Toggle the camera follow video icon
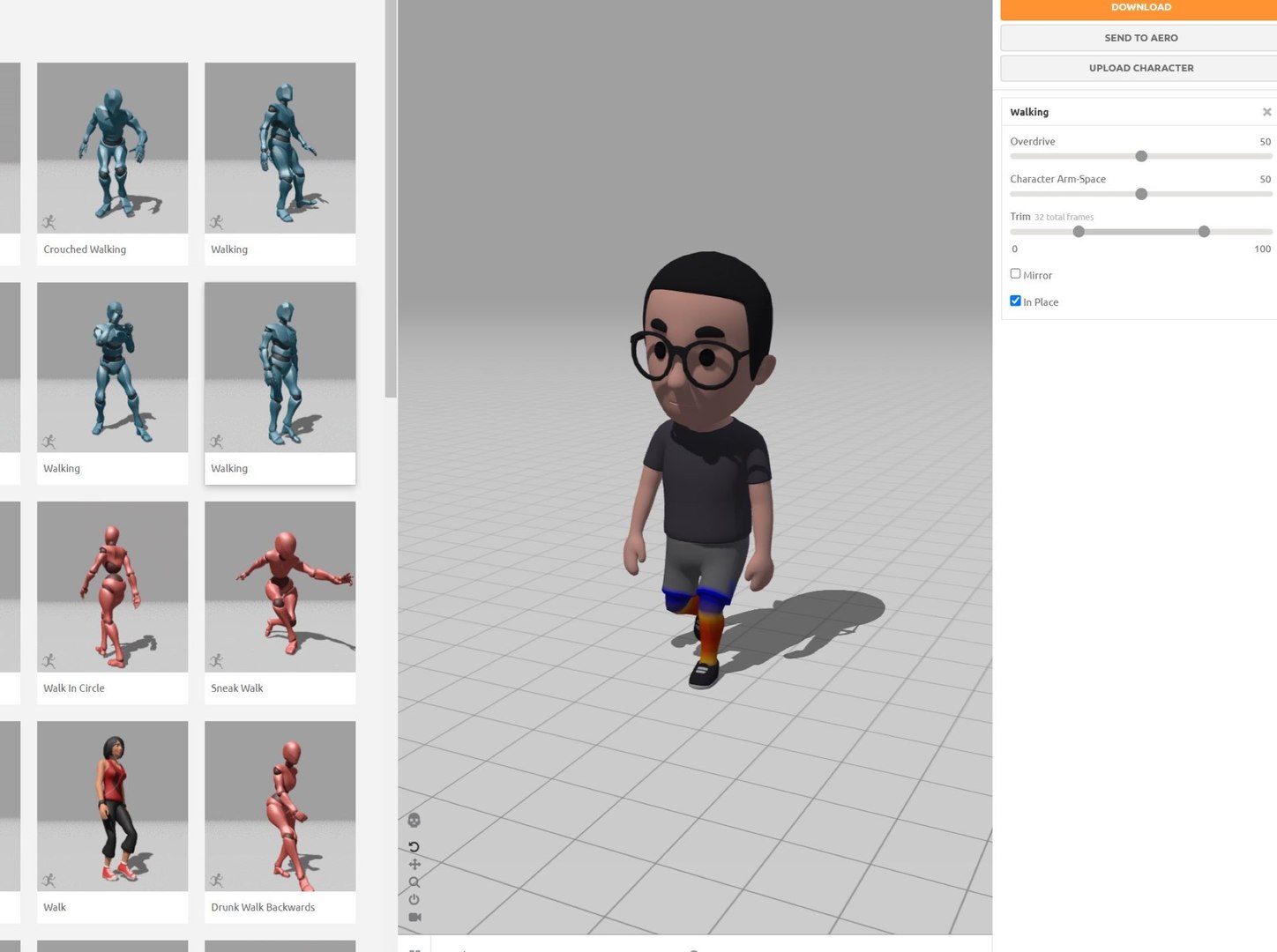 point(414,918)
